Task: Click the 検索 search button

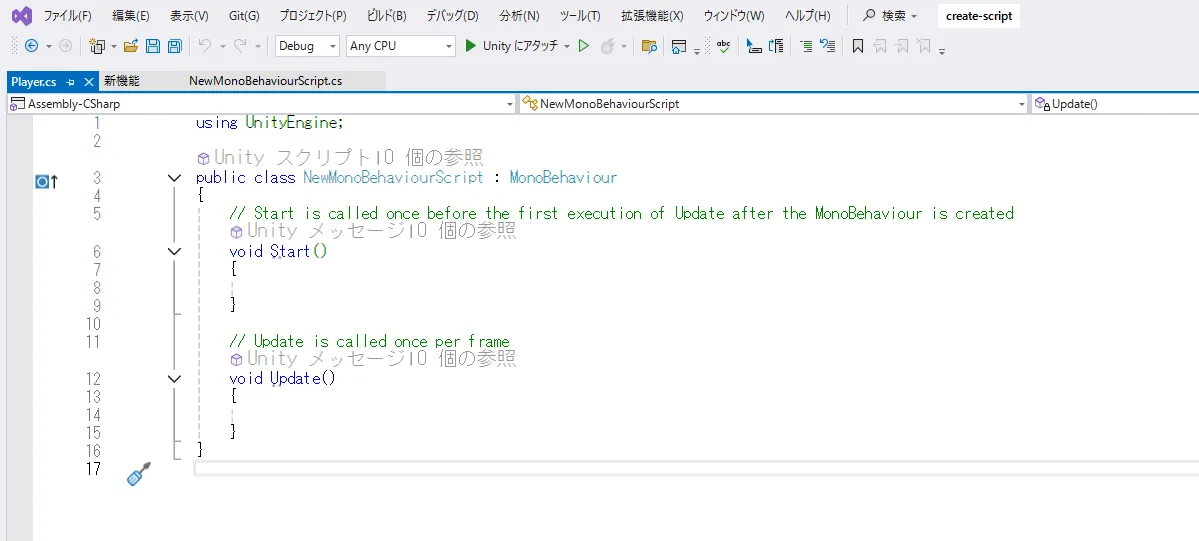Action: (889, 16)
